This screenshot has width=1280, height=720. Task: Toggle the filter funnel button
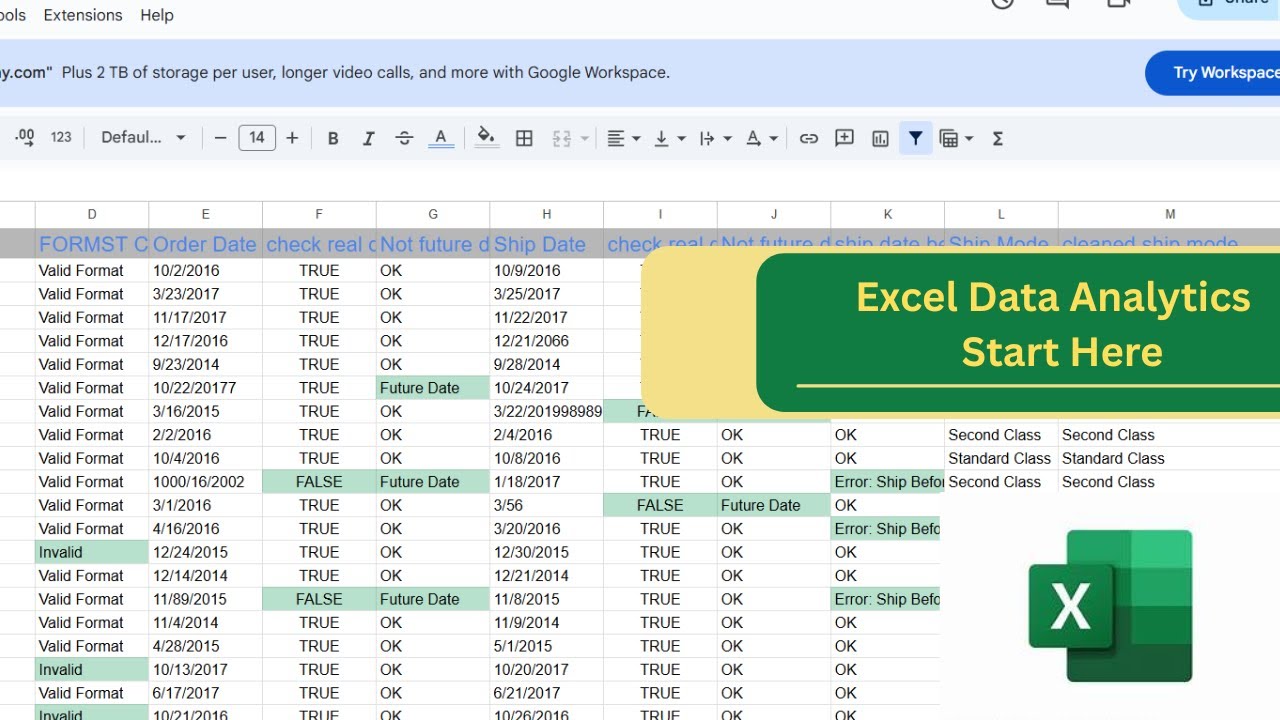(916, 139)
